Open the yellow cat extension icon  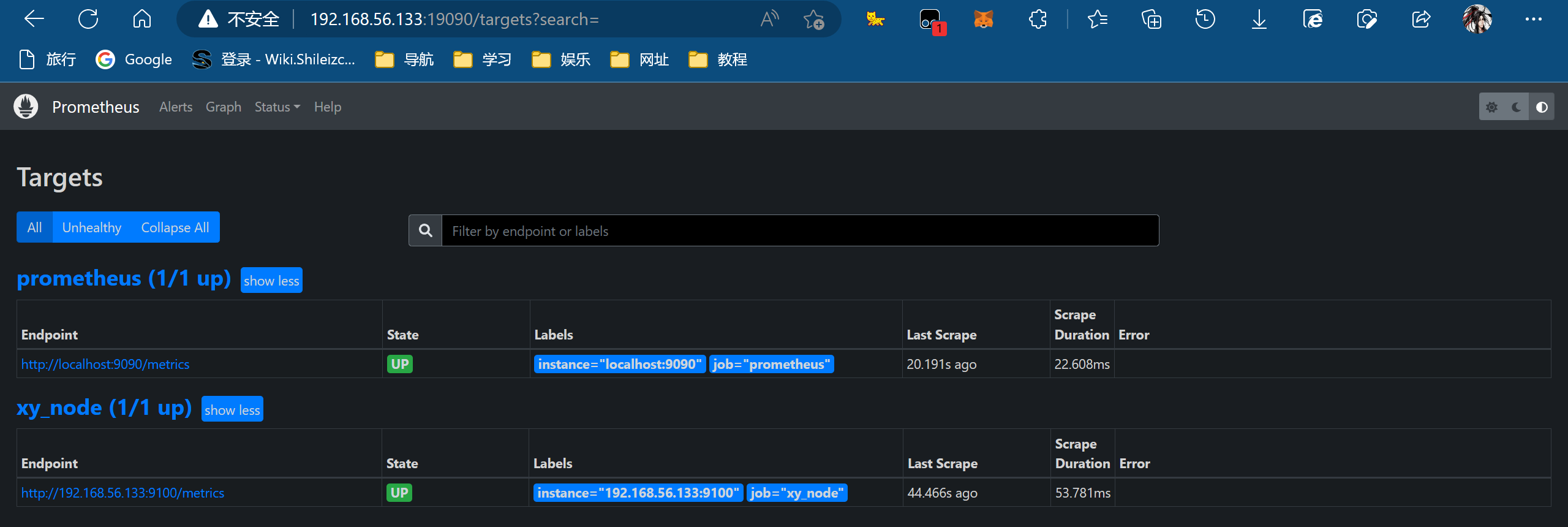875,20
